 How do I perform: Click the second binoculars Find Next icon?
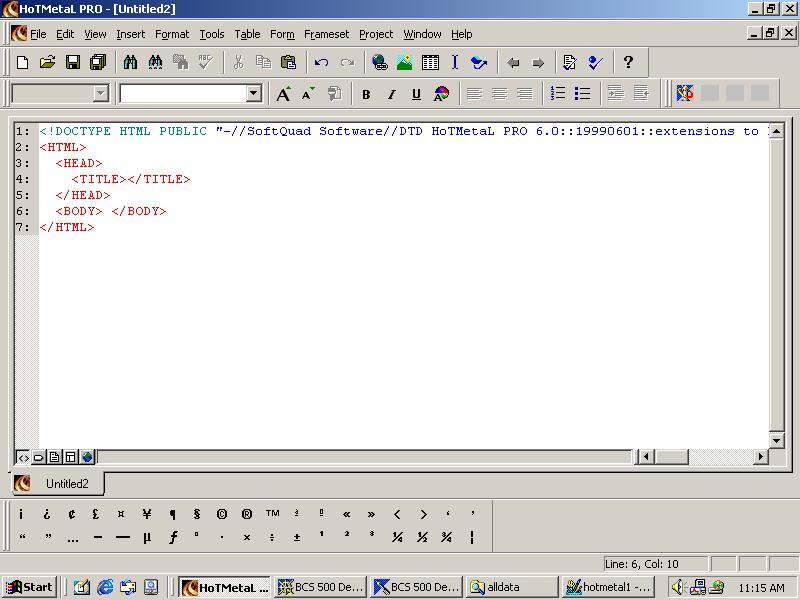(155, 63)
